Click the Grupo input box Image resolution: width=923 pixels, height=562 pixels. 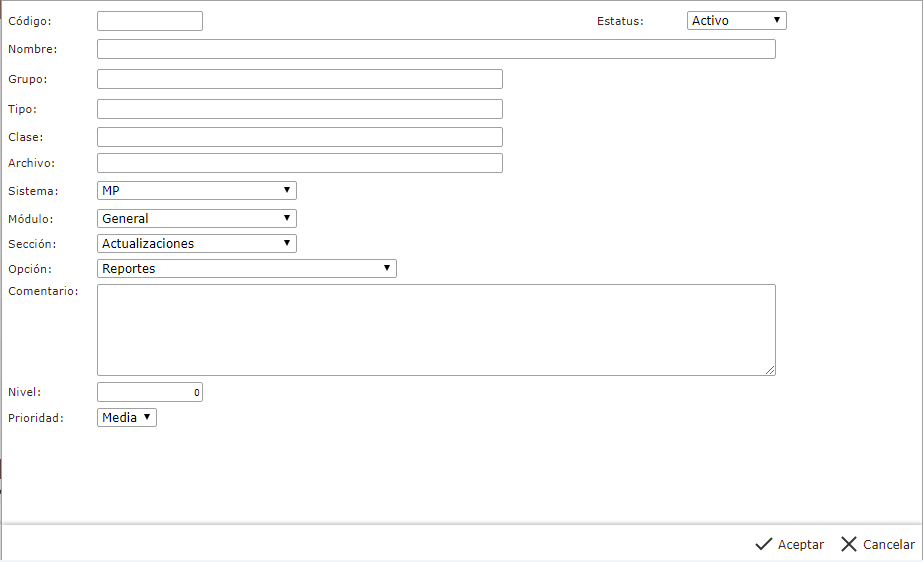click(300, 79)
